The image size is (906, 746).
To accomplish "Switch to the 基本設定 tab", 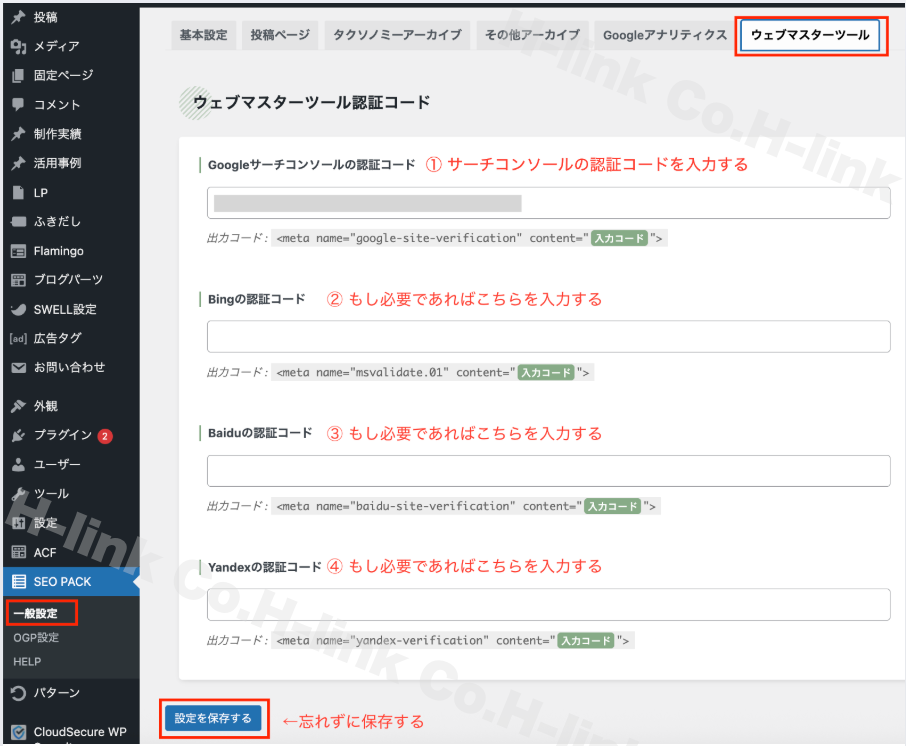I will point(203,34).
